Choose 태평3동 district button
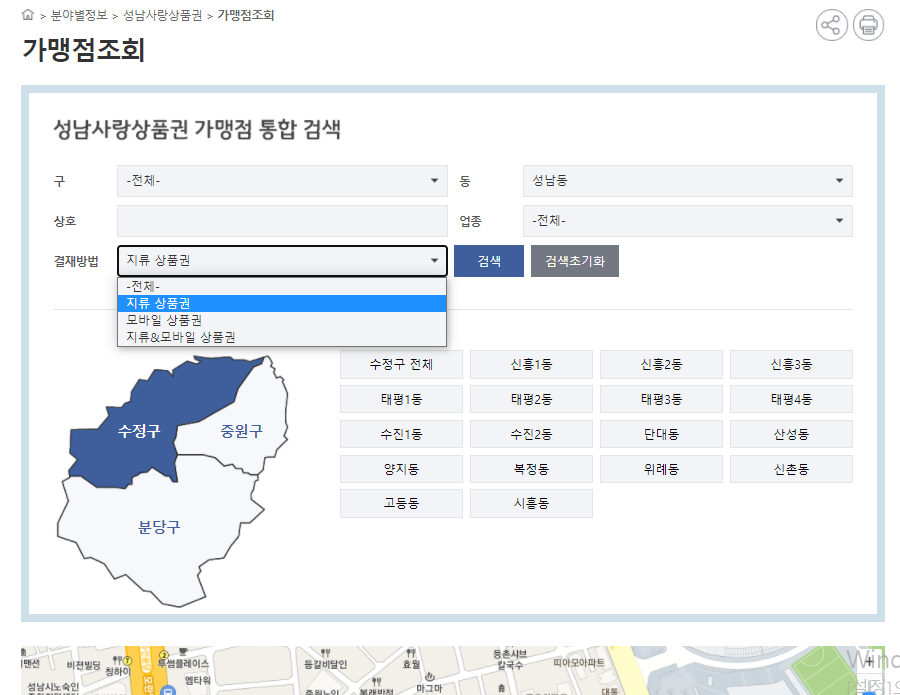 click(x=661, y=399)
